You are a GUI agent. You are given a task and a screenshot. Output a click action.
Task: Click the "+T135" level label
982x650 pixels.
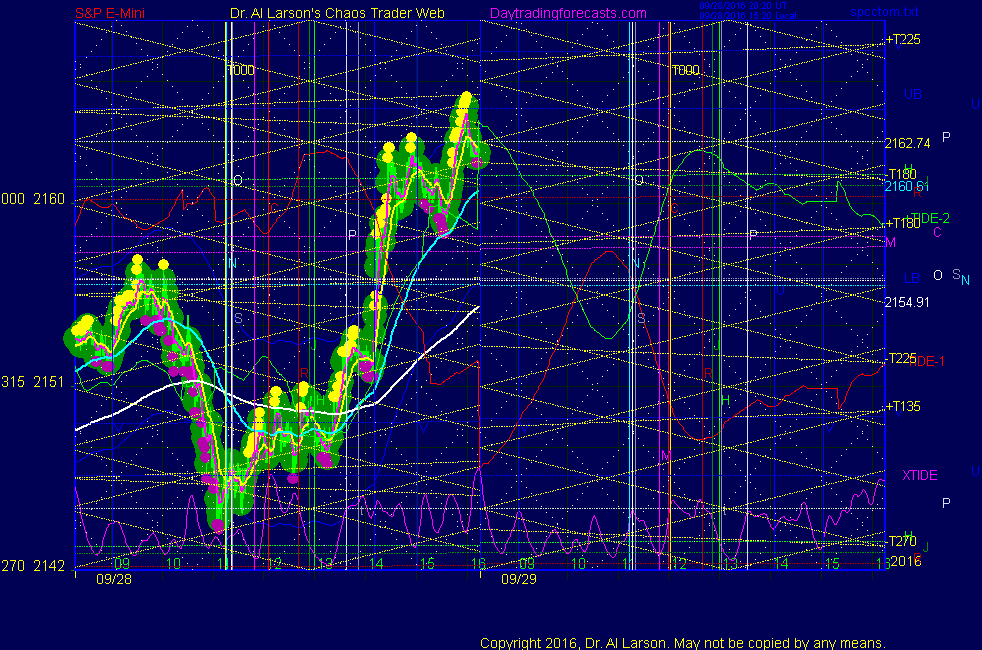[x=903, y=406]
